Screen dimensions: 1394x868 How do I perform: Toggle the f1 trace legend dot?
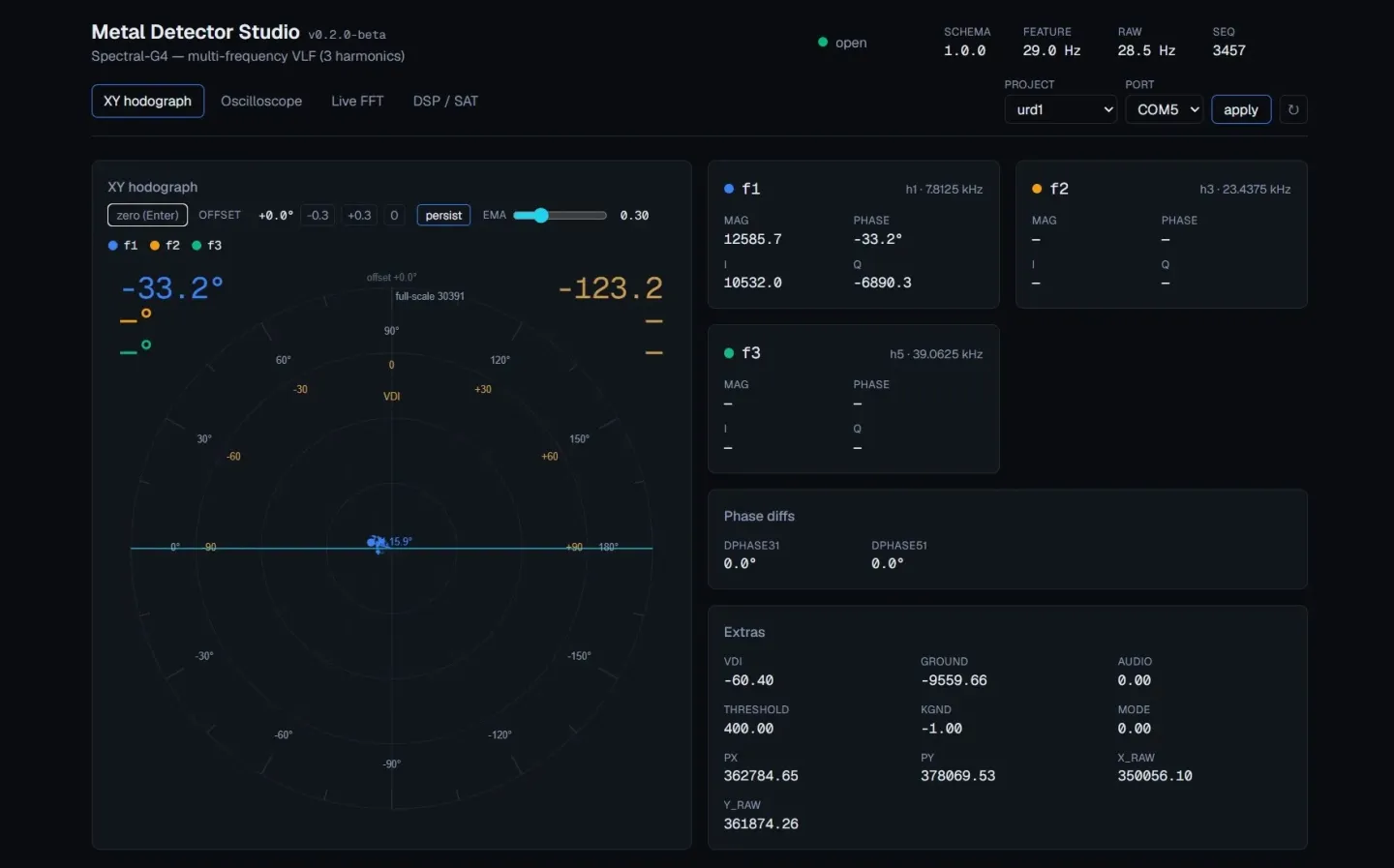point(113,246)
